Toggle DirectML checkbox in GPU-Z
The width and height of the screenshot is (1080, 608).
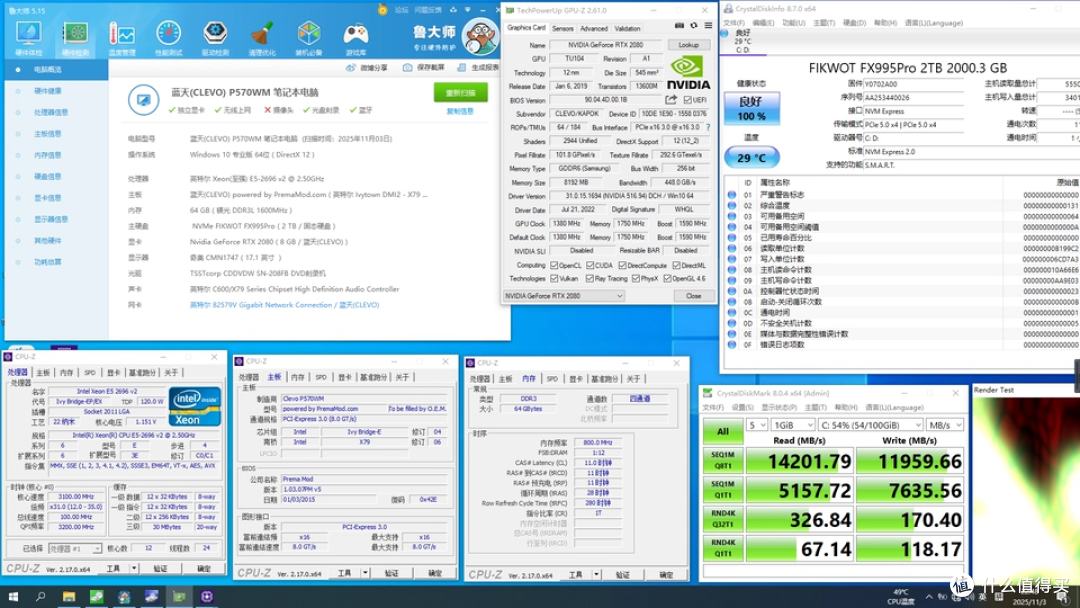pos(676,265)
